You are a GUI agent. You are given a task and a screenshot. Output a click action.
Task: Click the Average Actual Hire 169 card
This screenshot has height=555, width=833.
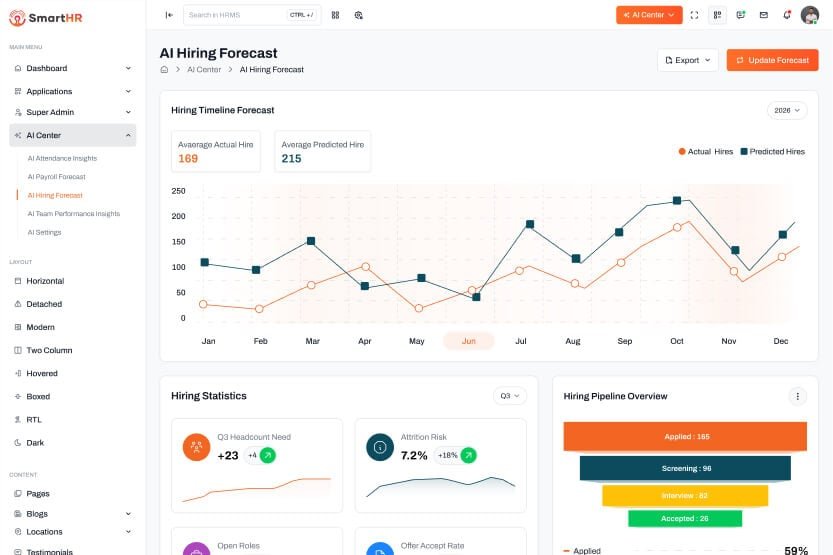[216, 151]
